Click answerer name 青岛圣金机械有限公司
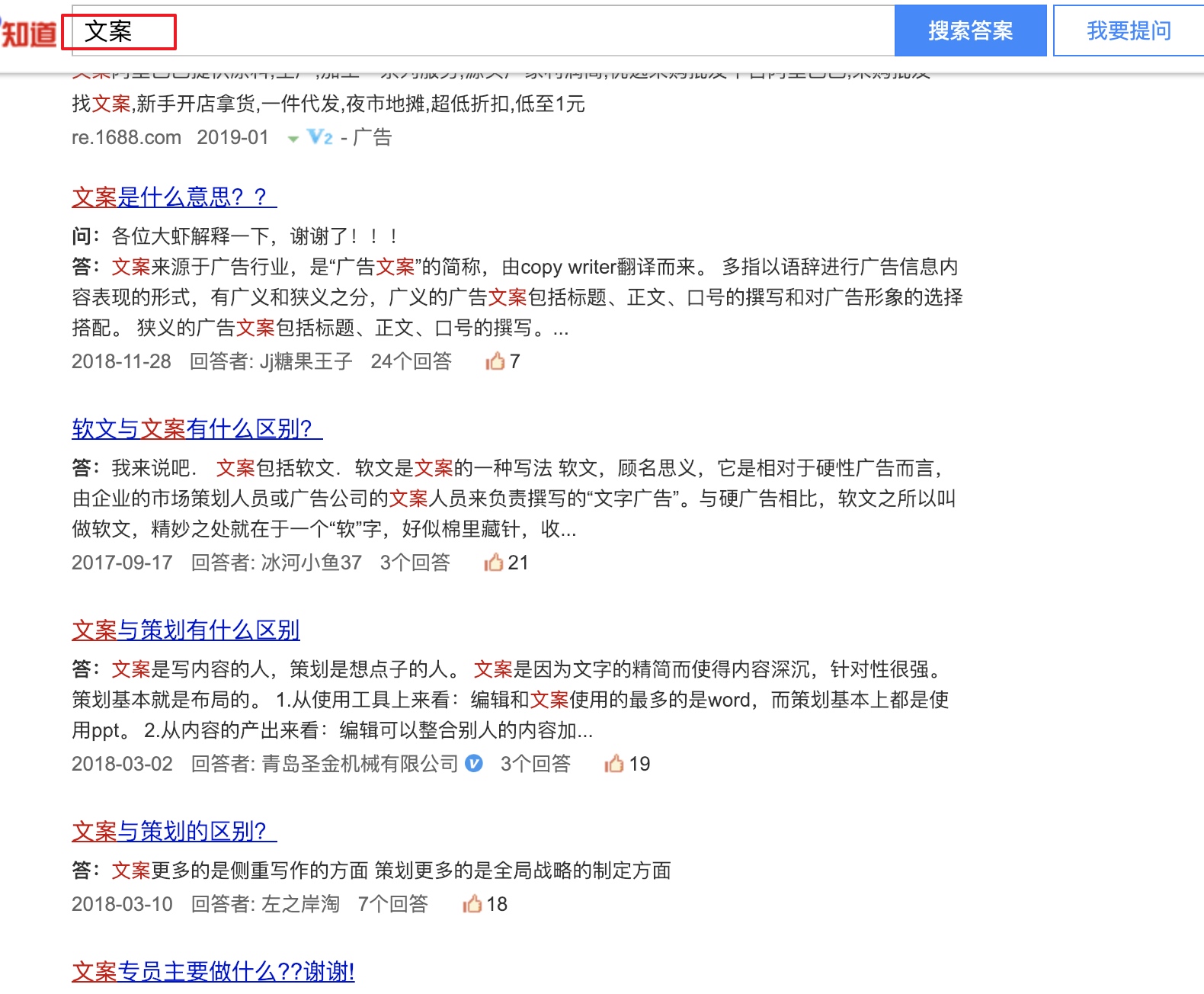1204x994 pixels. (360, 764)
